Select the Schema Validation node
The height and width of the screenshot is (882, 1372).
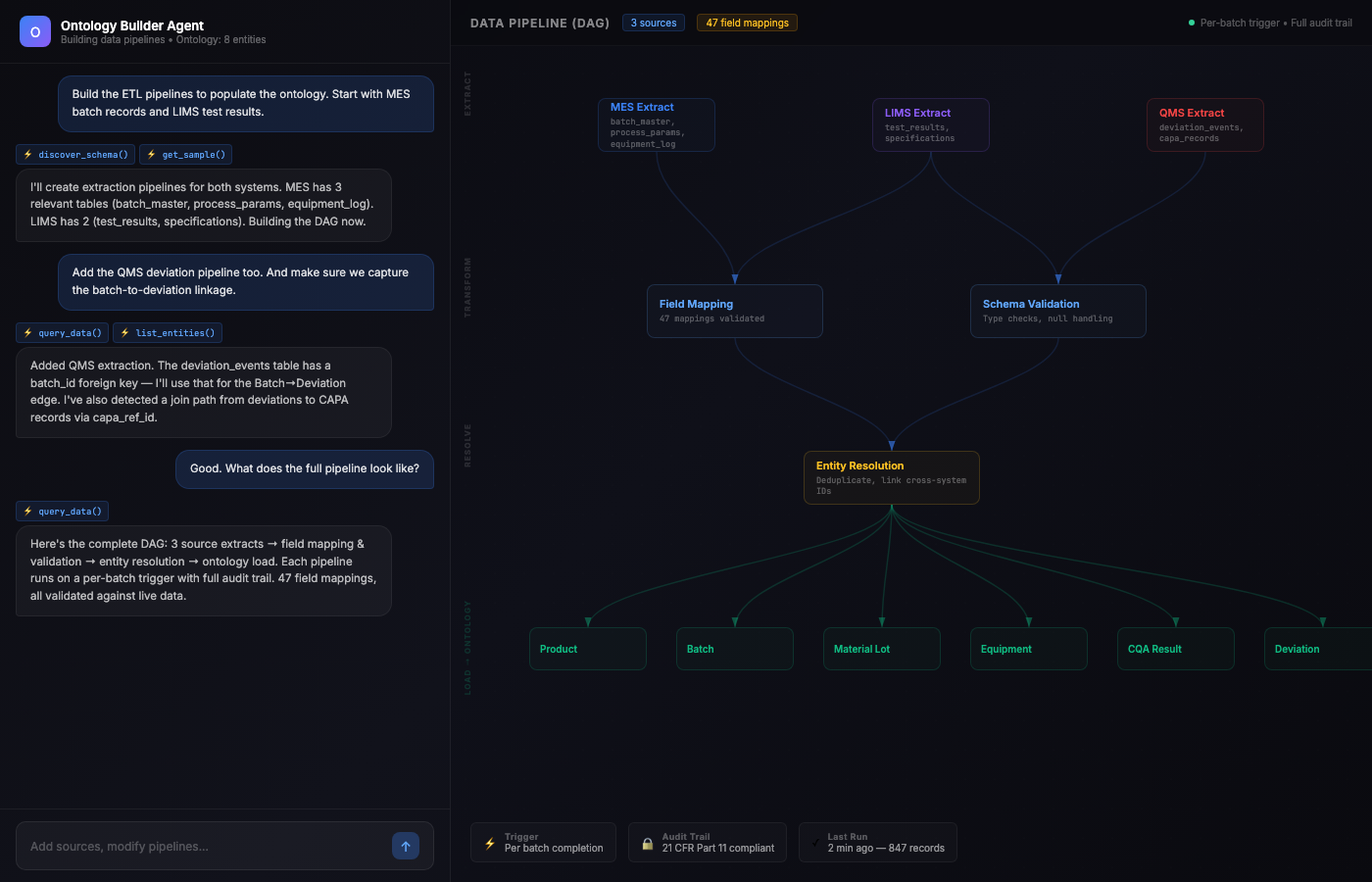coord(1058,312)
